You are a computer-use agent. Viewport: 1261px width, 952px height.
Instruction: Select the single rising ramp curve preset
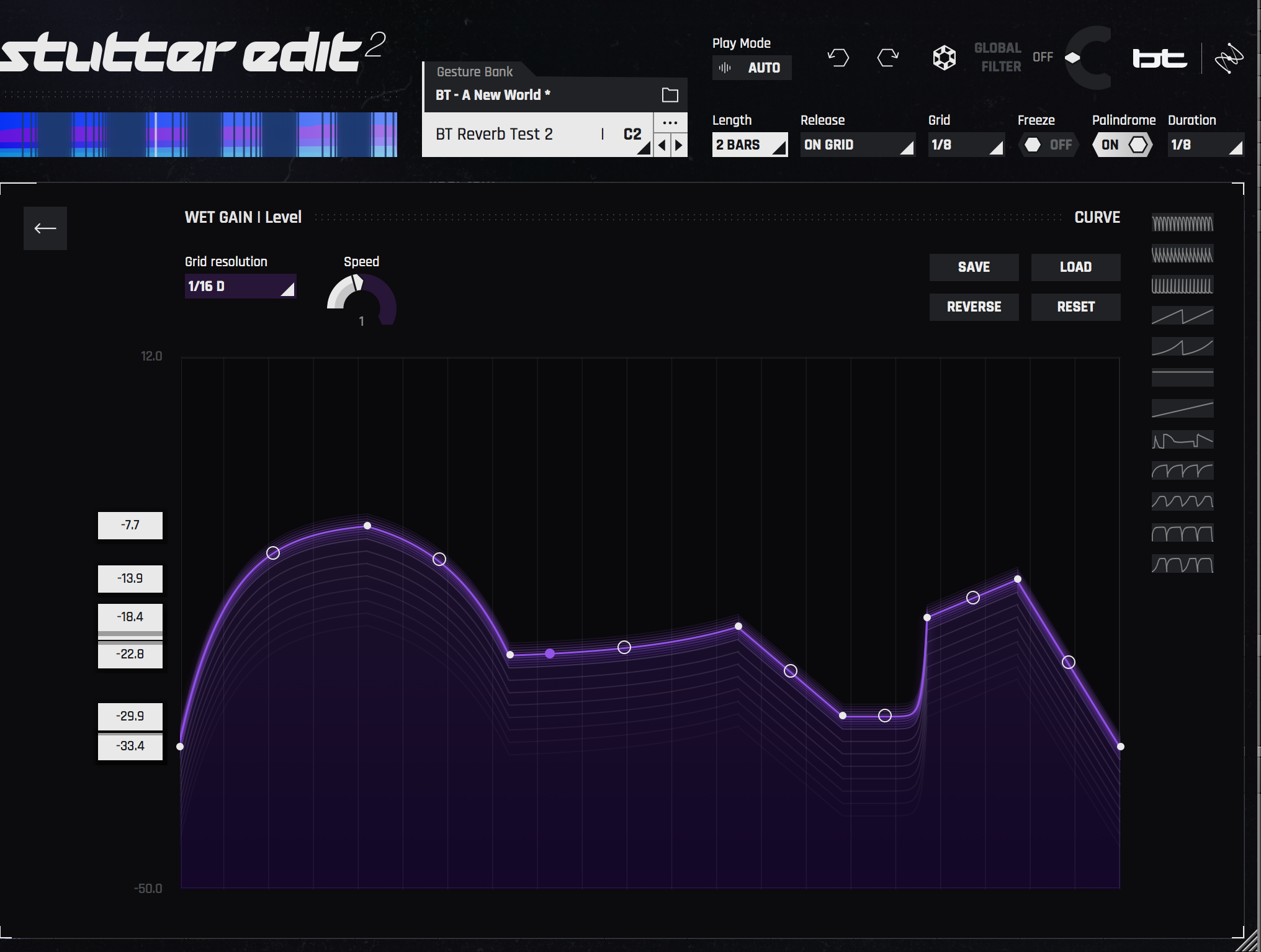(1182, 409)
